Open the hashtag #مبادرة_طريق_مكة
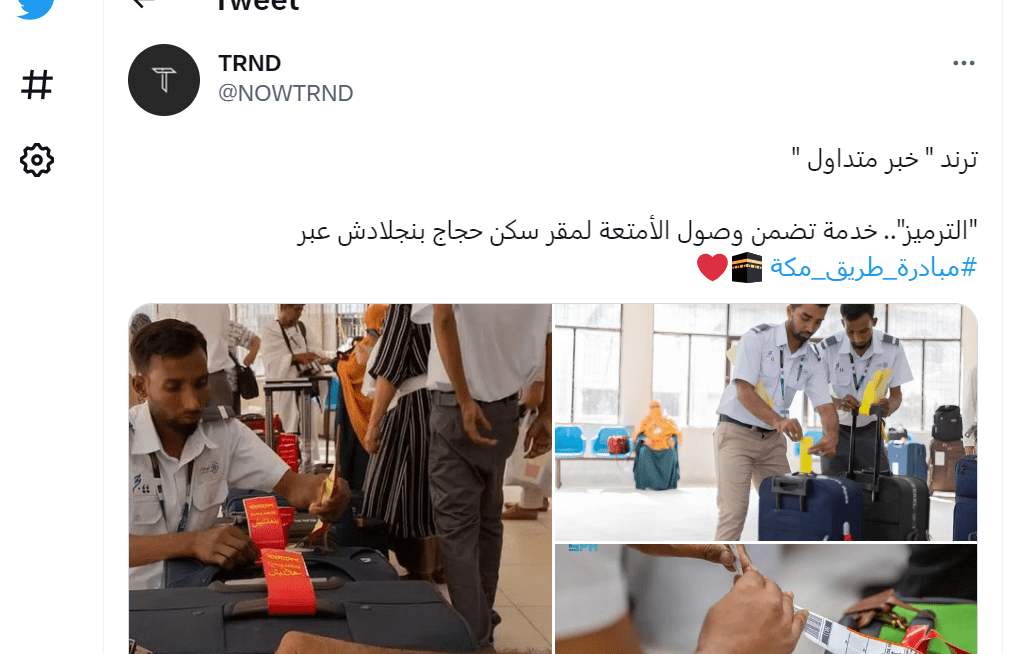The image size is (1009, 654). click(873, 267)
